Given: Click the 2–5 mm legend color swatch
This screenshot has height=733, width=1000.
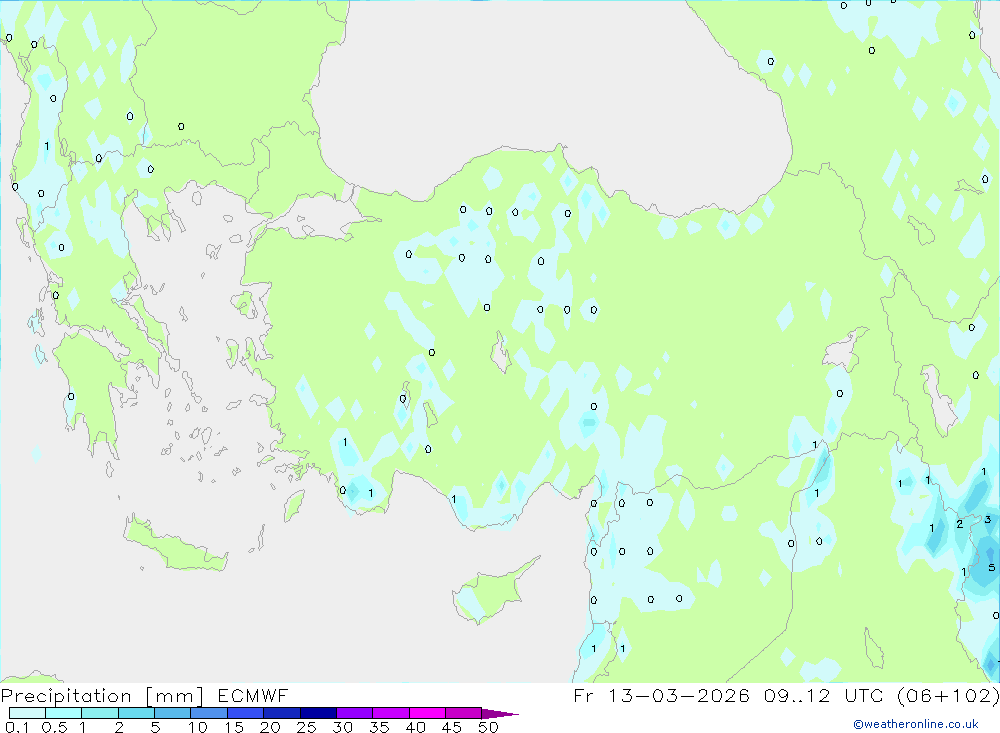Looking at the screenshot, I should (136, 713).
